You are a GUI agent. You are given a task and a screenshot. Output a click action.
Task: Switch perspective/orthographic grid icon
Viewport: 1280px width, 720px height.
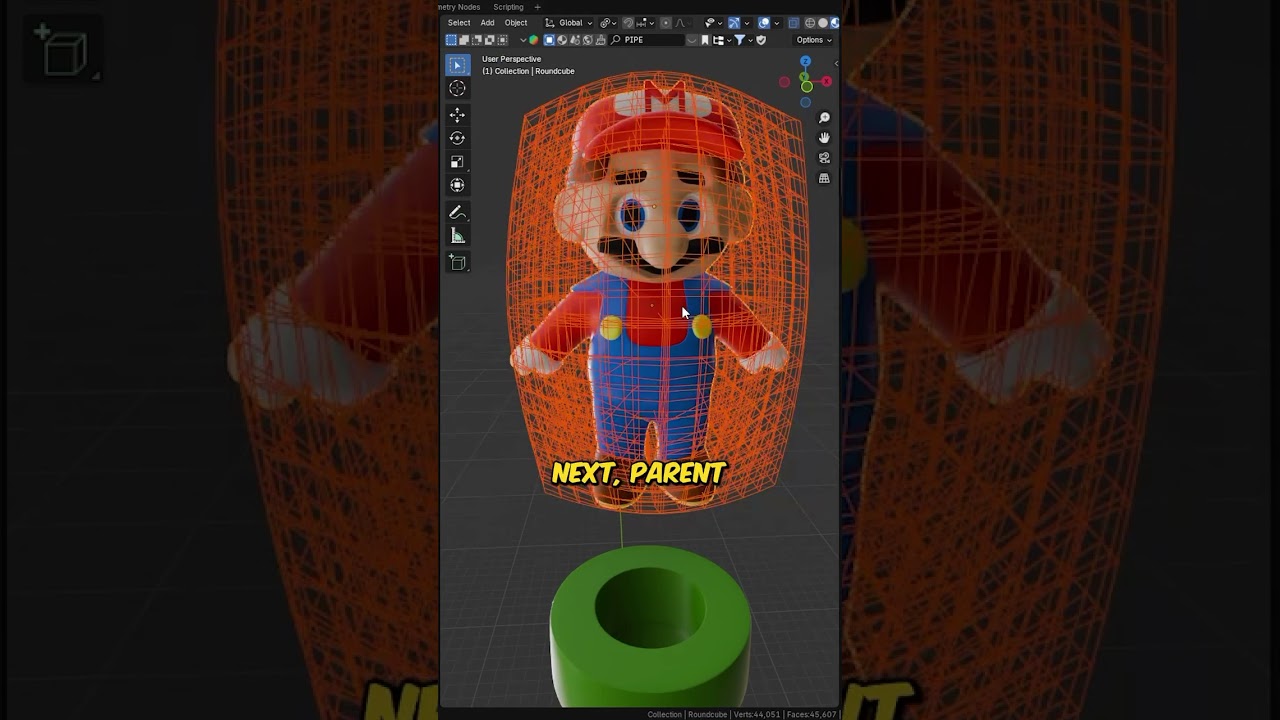click(824, 178)
